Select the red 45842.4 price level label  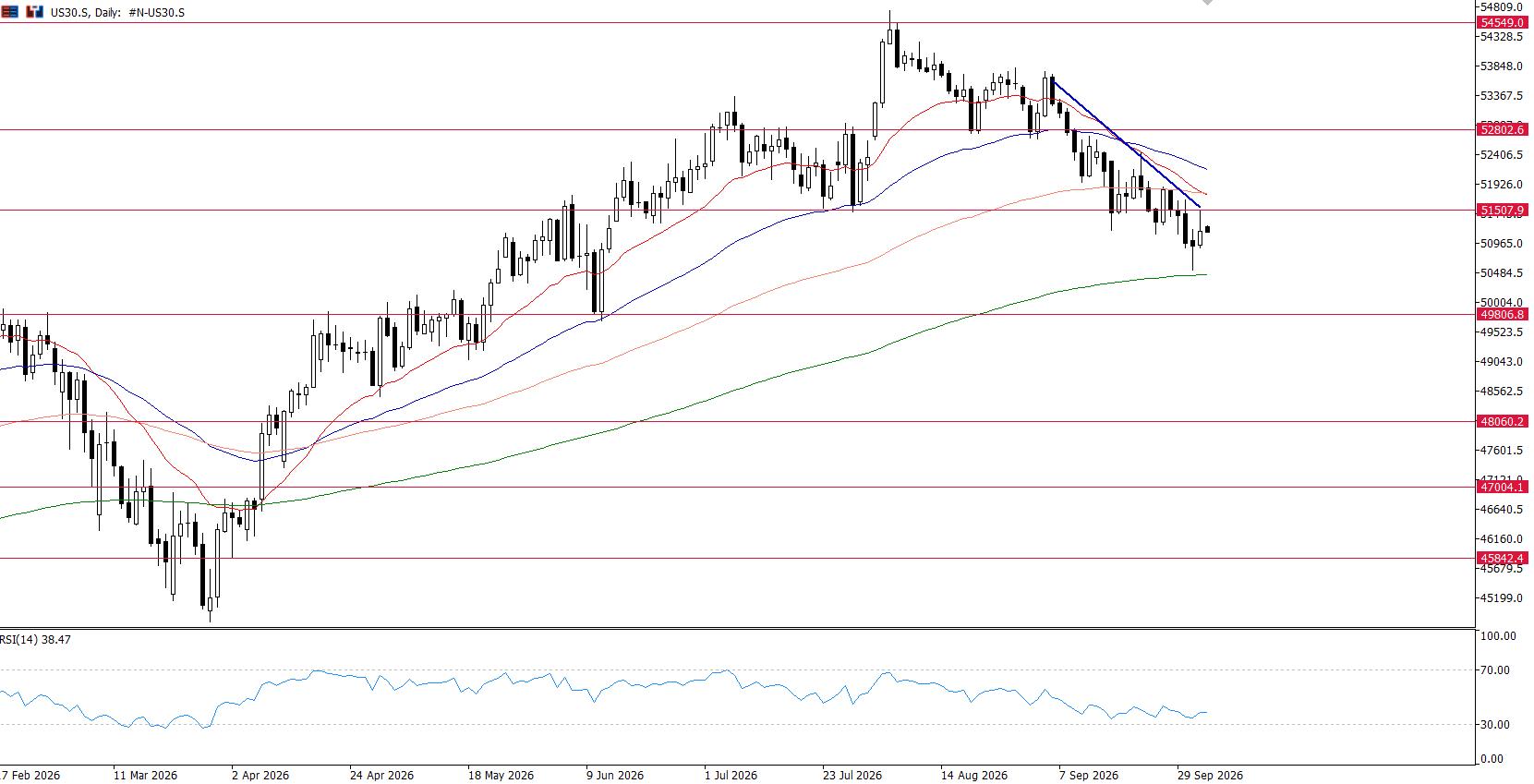point(1502,558)
